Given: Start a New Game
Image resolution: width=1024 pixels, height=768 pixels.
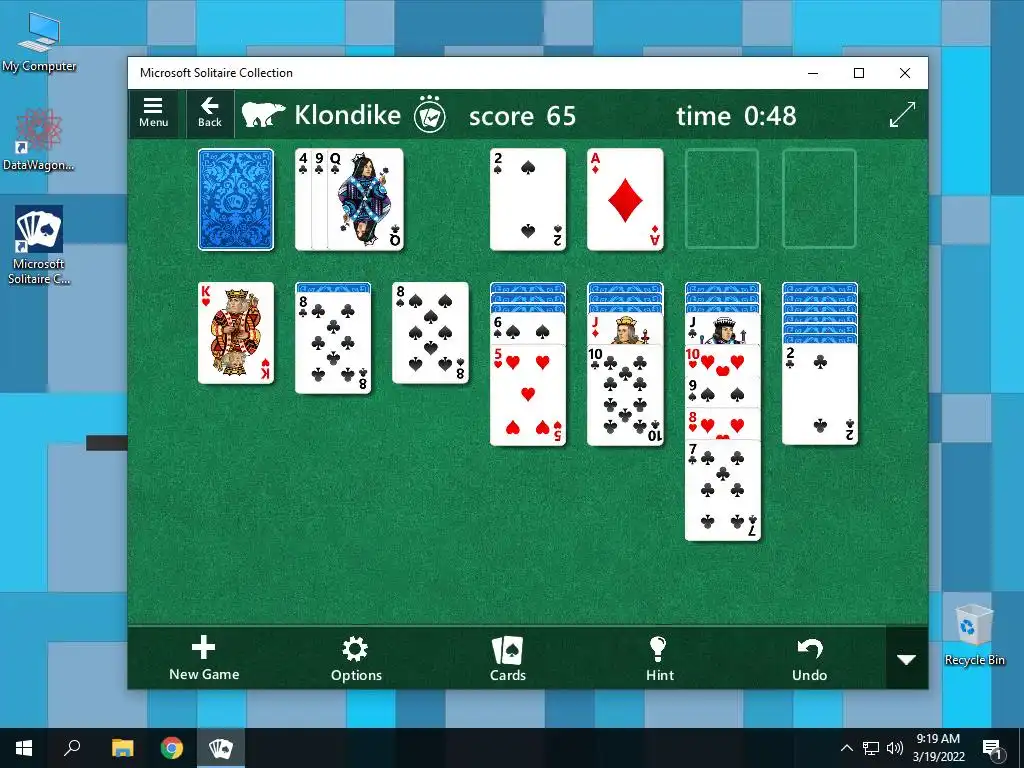Looking at the screenshot, I should click(x=204, y=658).
